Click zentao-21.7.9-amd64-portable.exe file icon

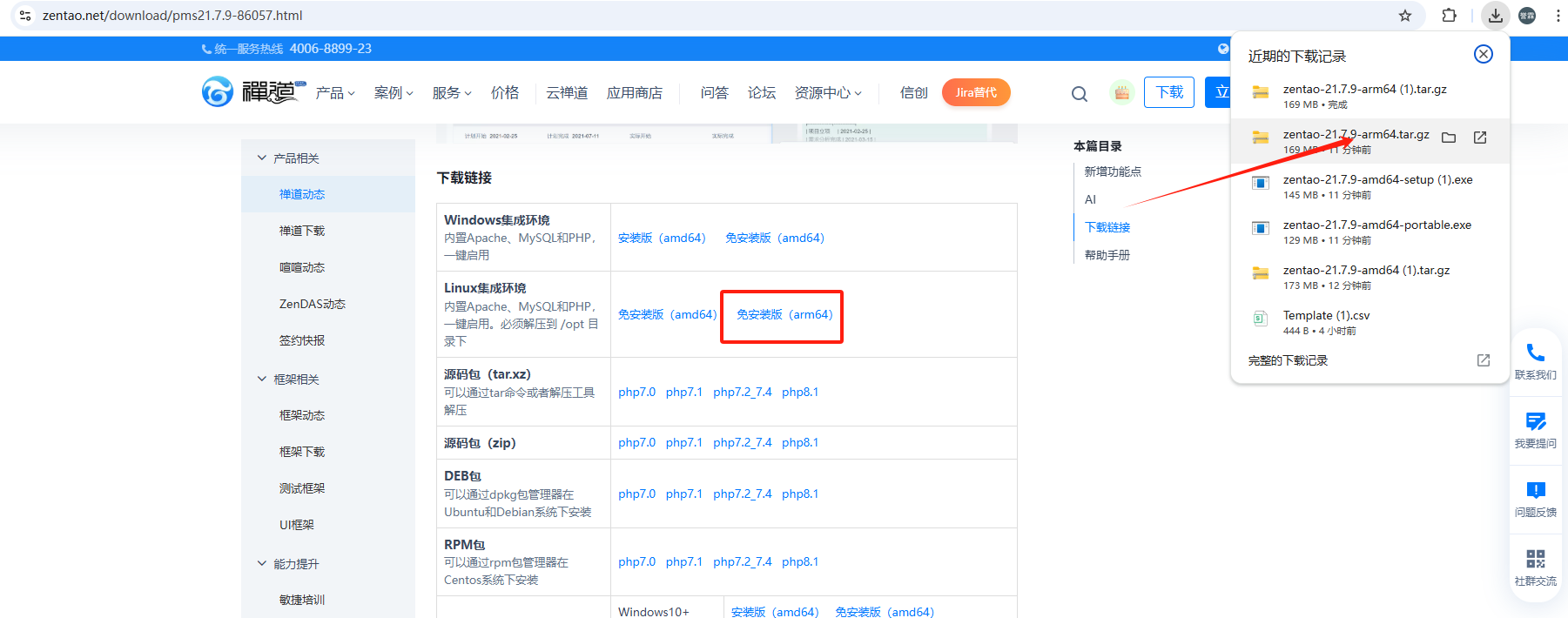point(1260,228)
